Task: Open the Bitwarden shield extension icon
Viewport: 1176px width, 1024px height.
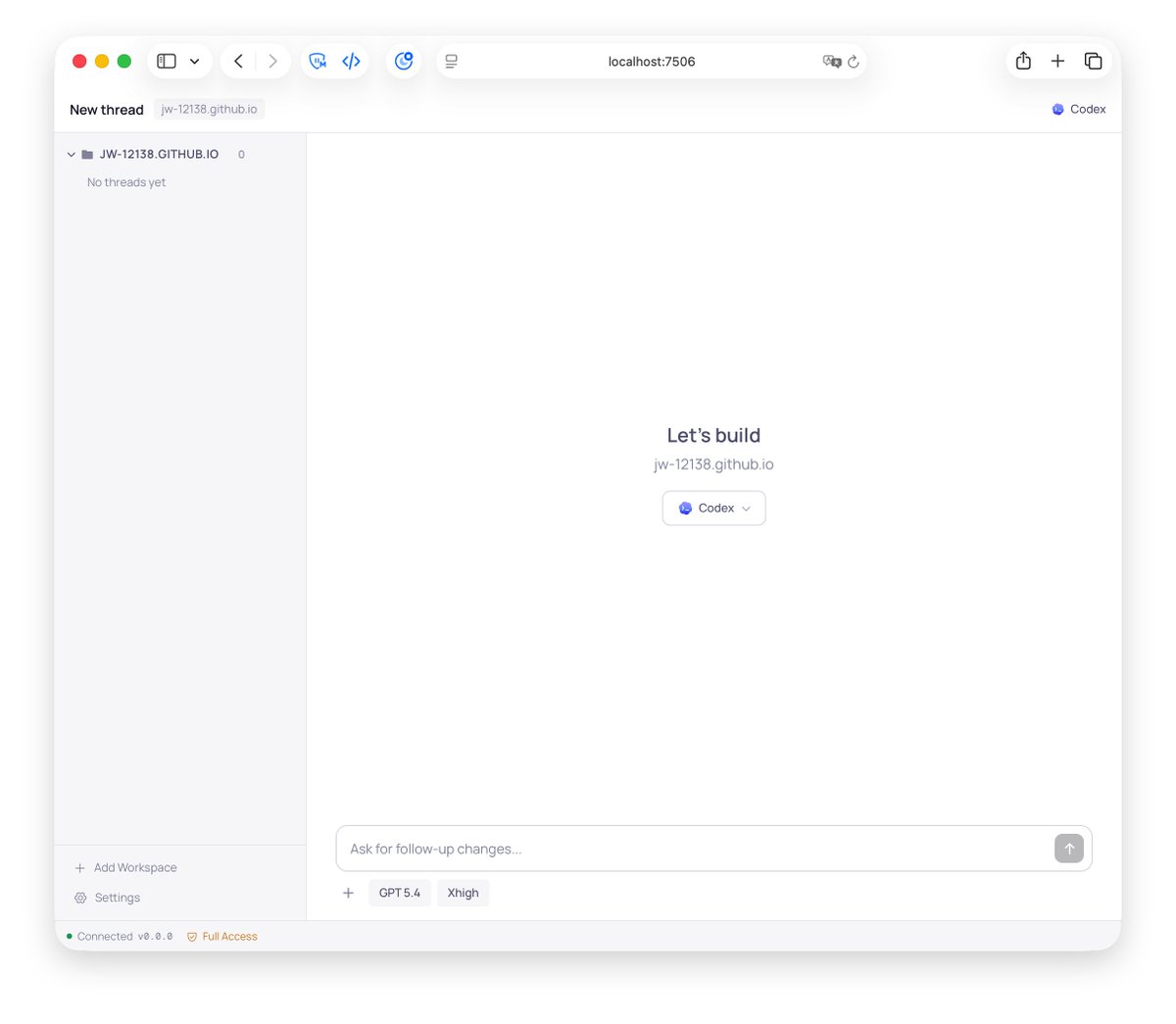Action: point(318,61)
